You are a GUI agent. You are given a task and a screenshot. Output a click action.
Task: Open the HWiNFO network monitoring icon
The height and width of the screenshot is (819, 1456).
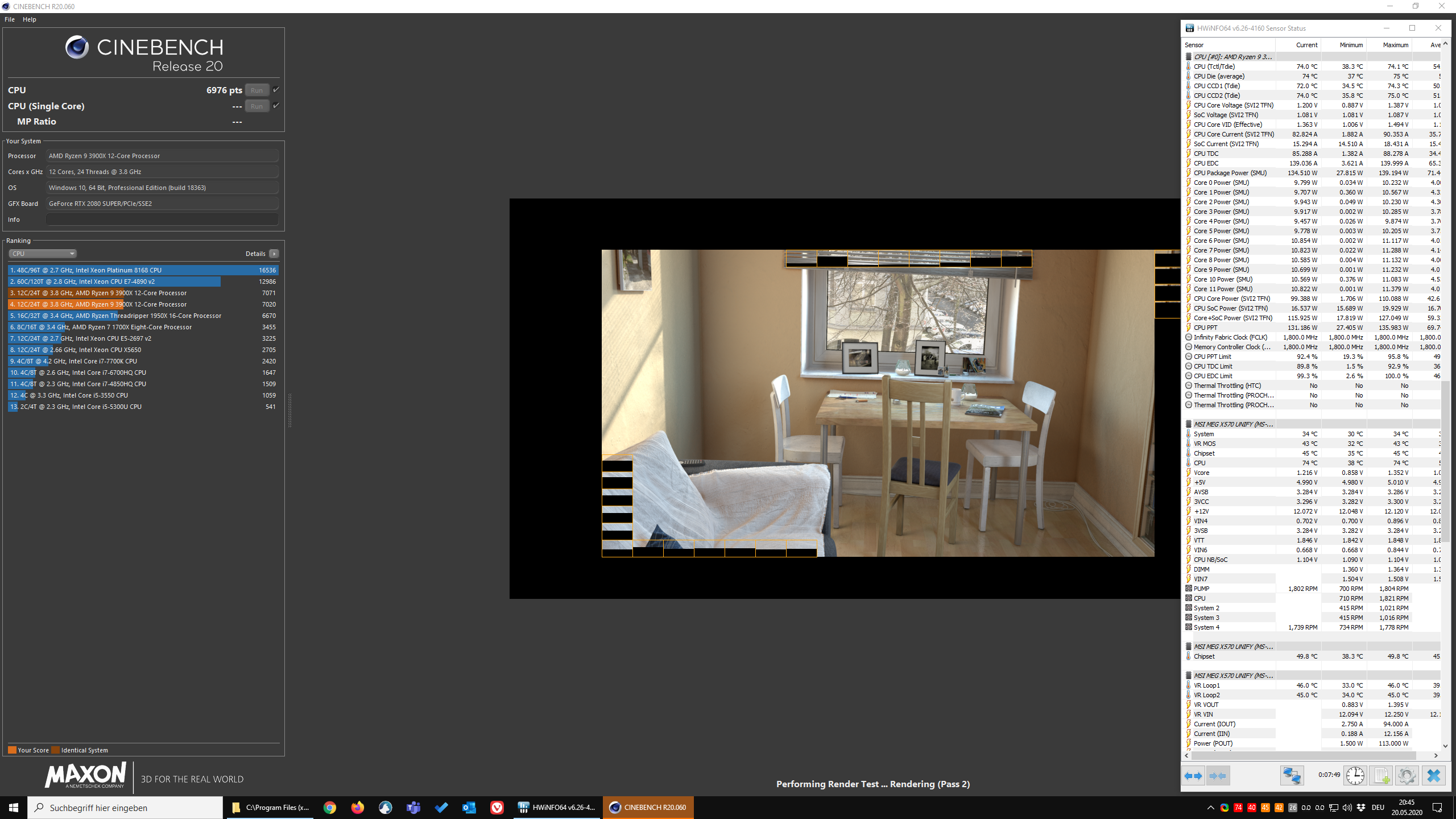[x=1292, y=776]
